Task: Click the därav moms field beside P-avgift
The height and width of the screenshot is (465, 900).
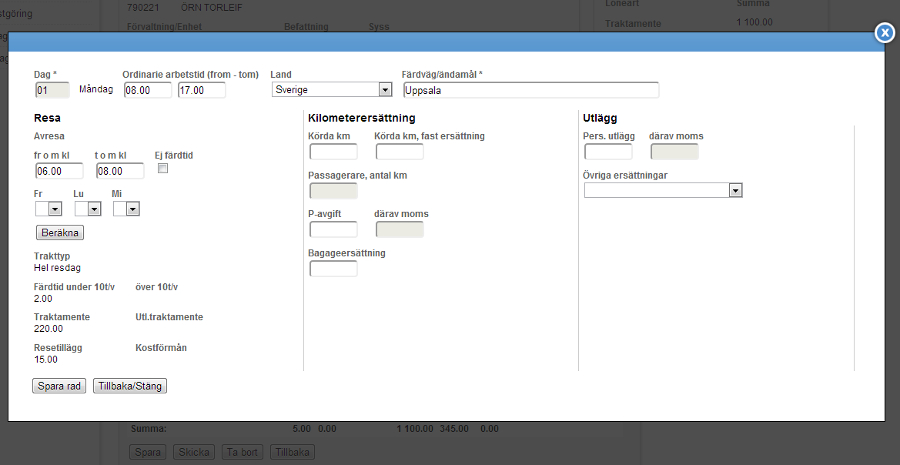Action: [399, 229]
